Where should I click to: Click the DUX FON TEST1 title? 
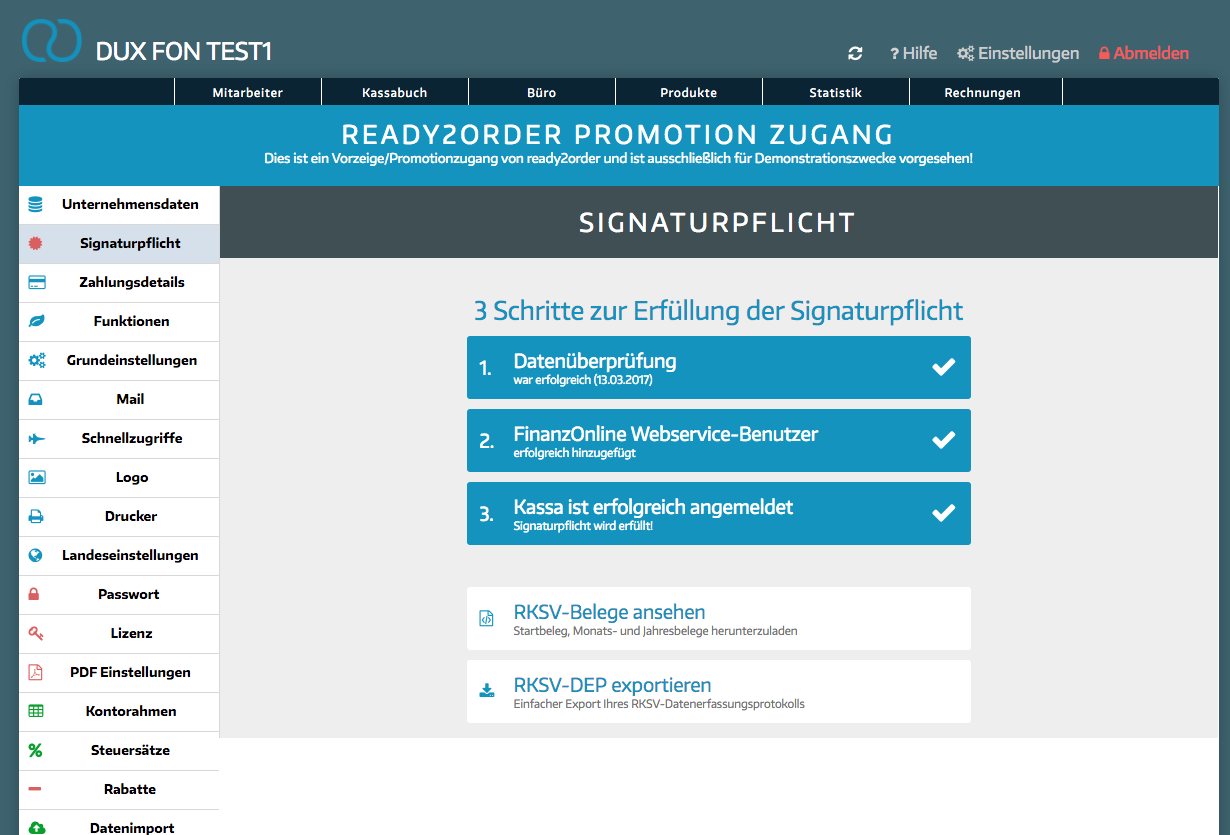(184, 51)
